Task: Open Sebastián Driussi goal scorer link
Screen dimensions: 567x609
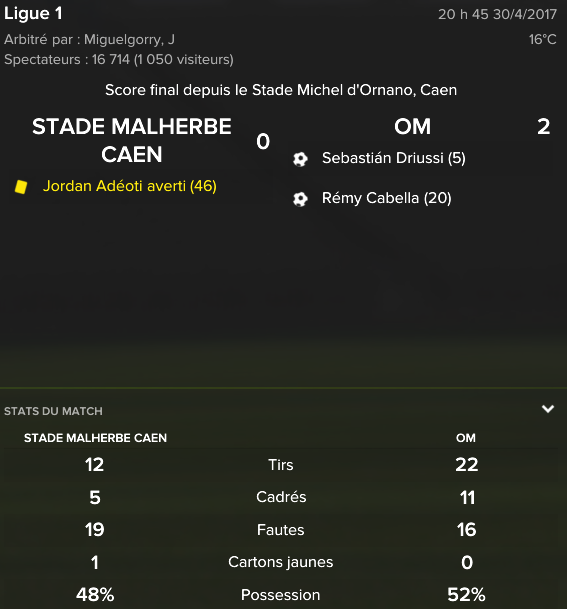Action: pos(393,158)
